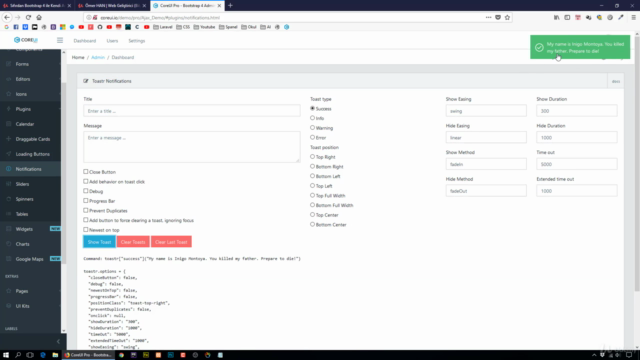640x360 pixels.
Task: Click the Charts sidebar icon
Action: (9, 244)
